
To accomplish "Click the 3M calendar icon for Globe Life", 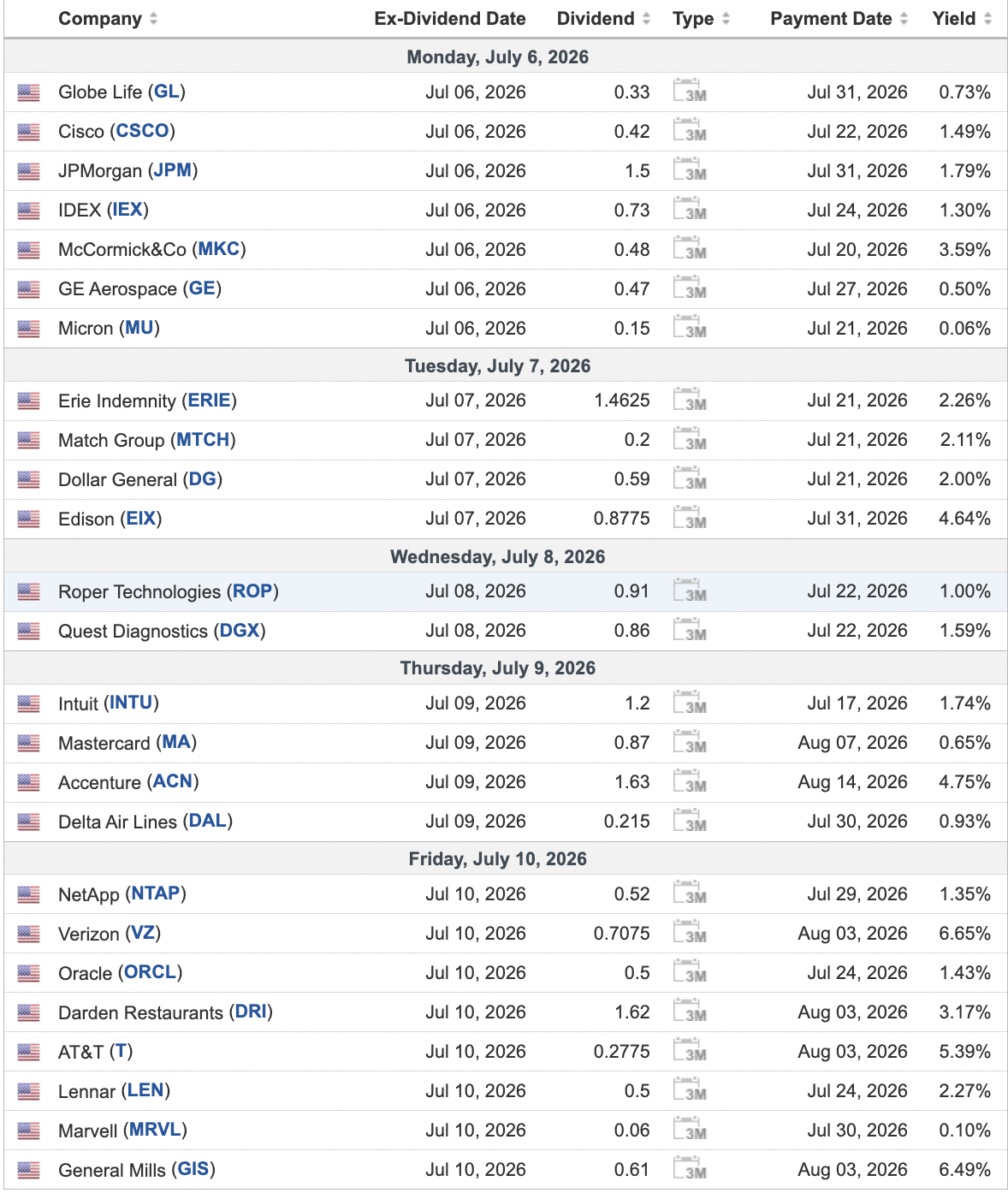I will [x=690, y=91].
